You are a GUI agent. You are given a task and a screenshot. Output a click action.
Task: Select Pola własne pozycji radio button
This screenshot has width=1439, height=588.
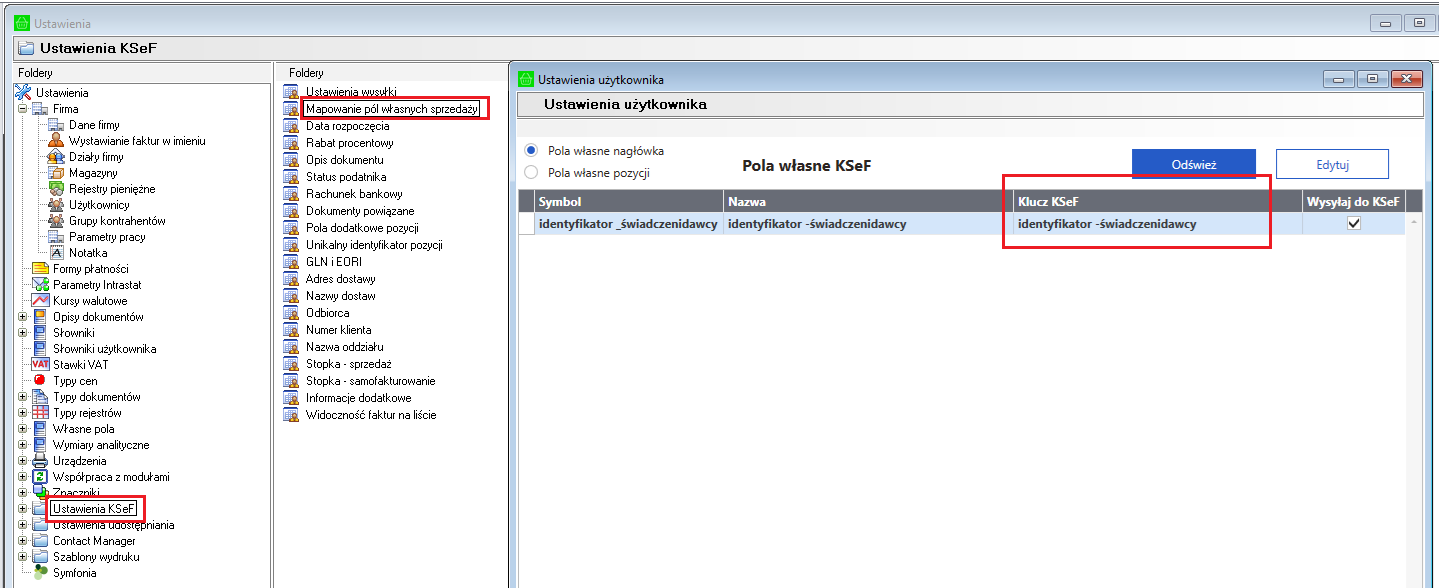pyautogui.click(x=531, y=173)
